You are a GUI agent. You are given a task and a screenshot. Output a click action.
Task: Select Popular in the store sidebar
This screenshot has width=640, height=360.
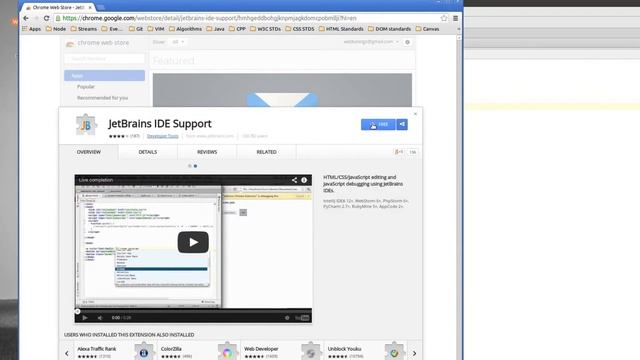pos(86,87)
